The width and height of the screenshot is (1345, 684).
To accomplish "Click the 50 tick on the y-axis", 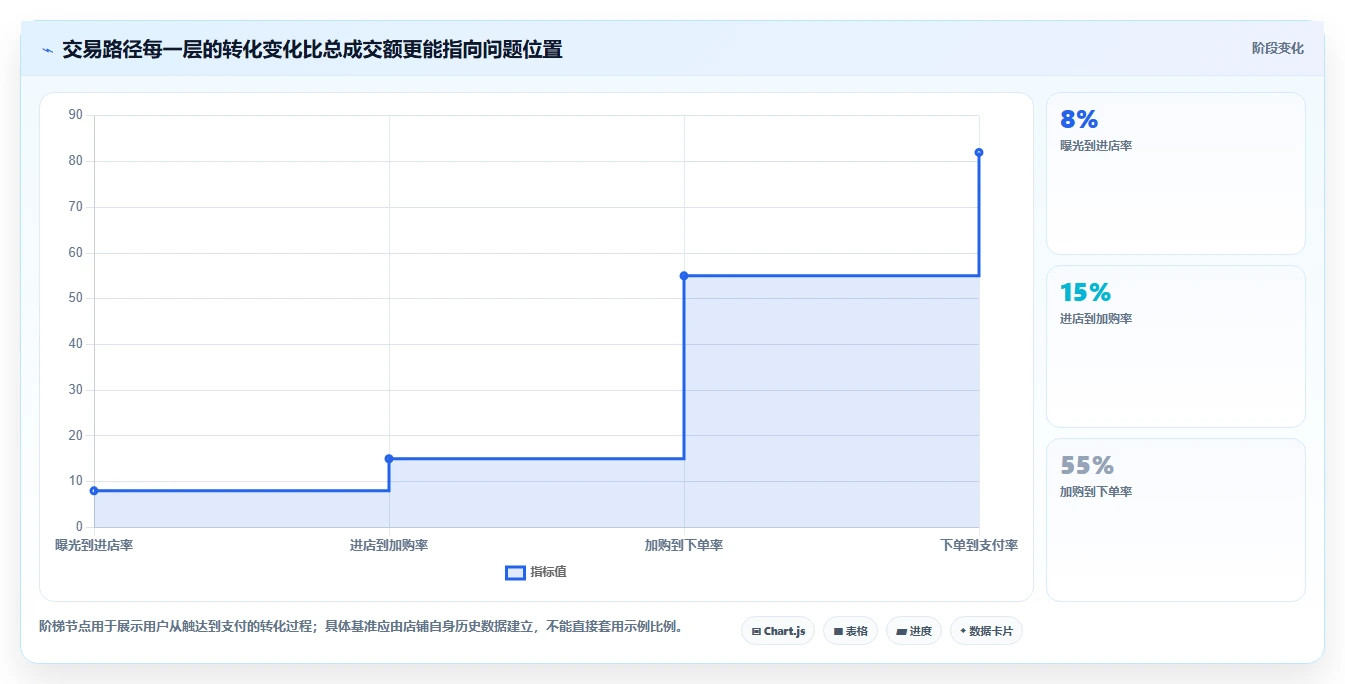I will click(76, 298).
